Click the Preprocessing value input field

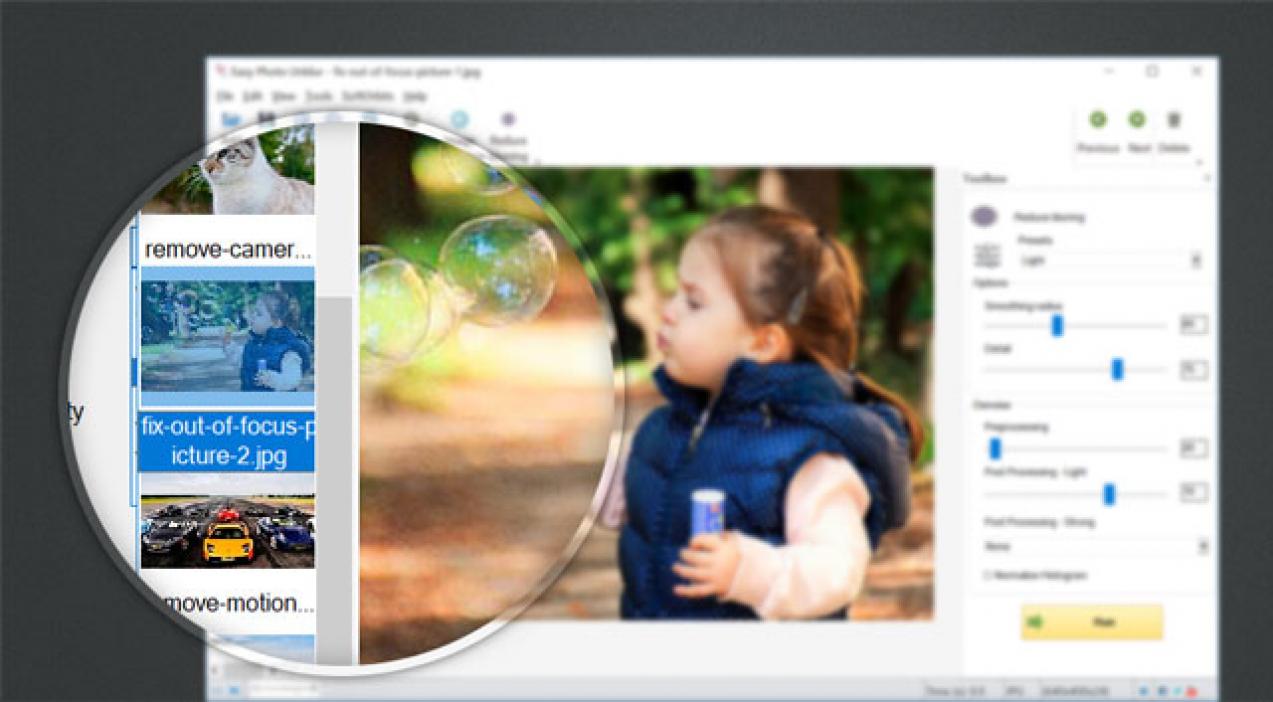click(x=1192, y=448)
